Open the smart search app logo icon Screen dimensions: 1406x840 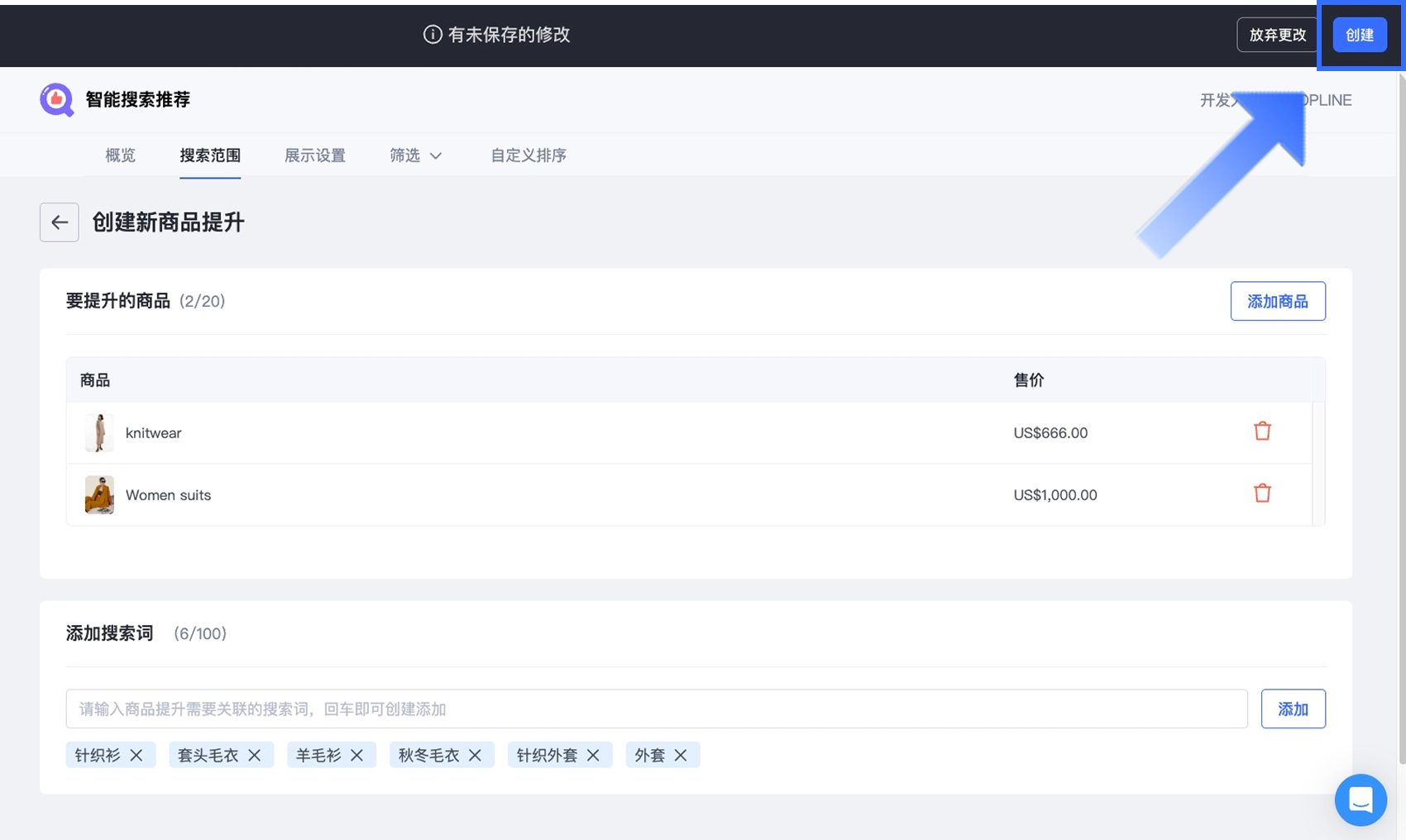(x=56, y=100)
